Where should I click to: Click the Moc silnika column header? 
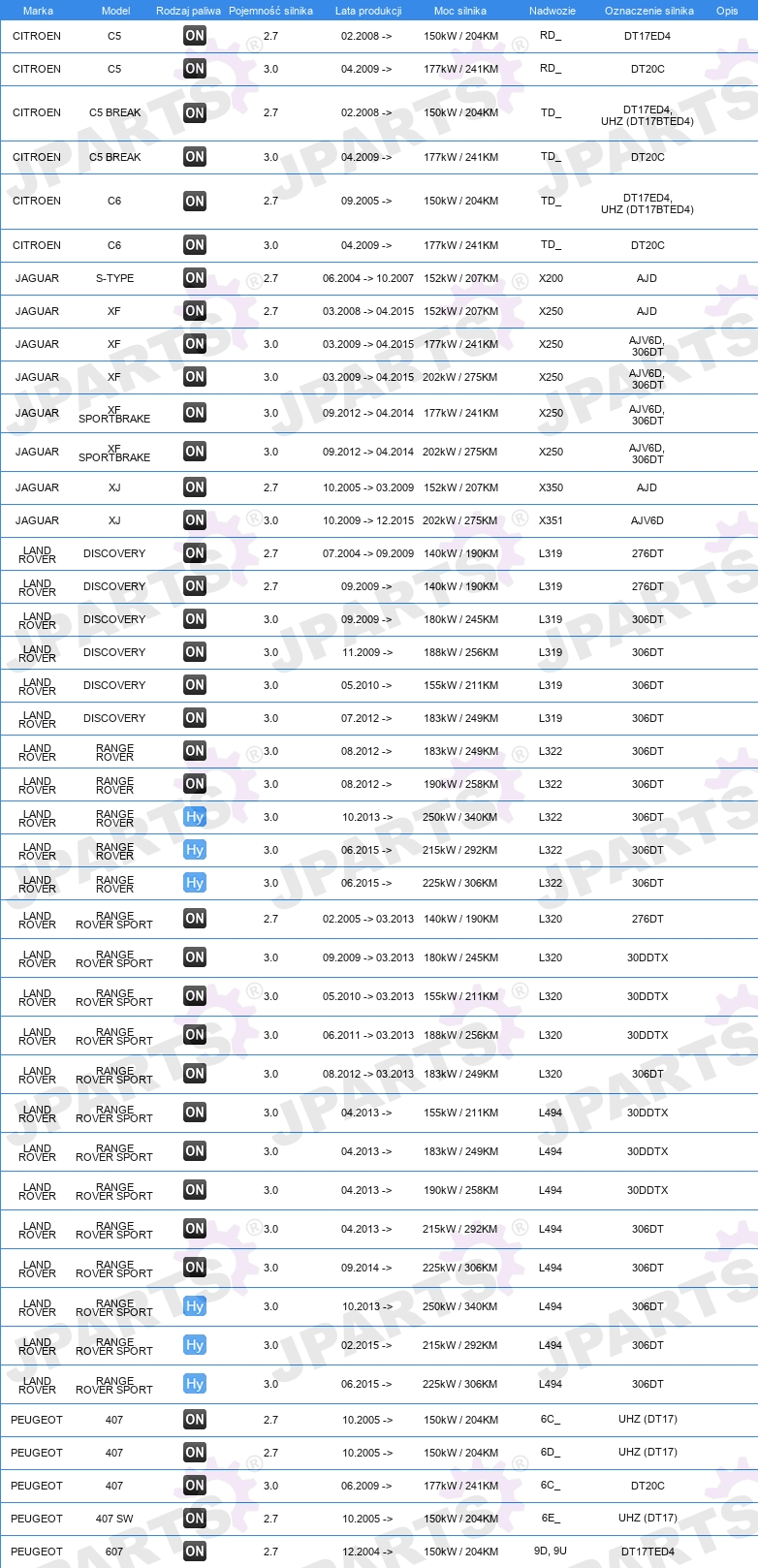[460, 11]
